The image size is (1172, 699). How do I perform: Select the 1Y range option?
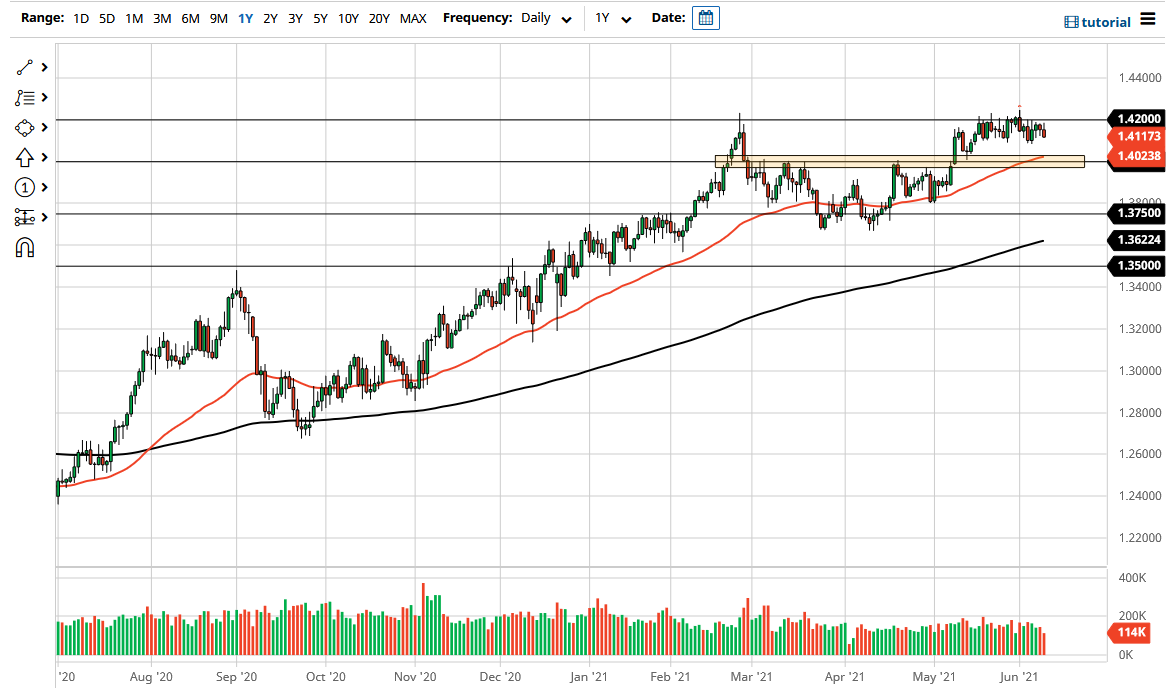(245, 19)
